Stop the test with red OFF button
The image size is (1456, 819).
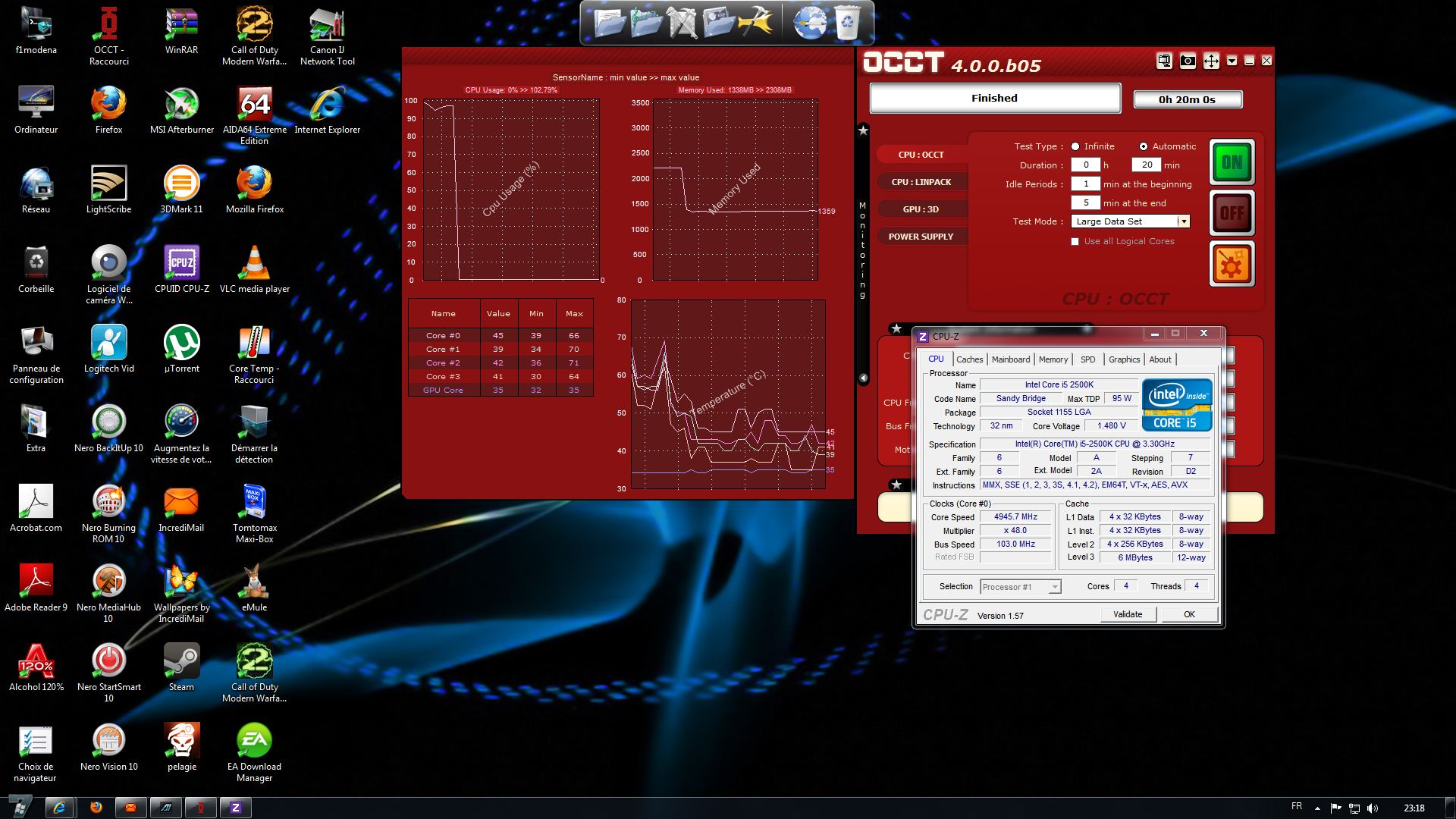pos(1232,214)
